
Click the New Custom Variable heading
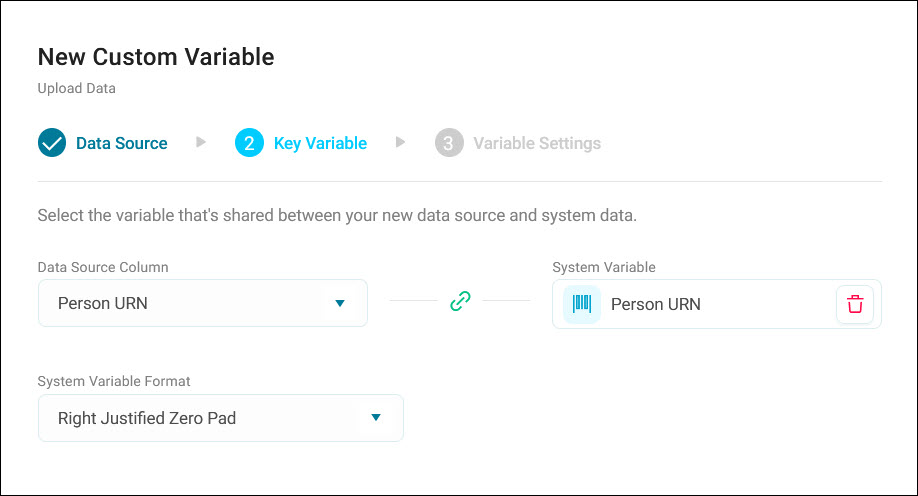click(x=156, y=57)
